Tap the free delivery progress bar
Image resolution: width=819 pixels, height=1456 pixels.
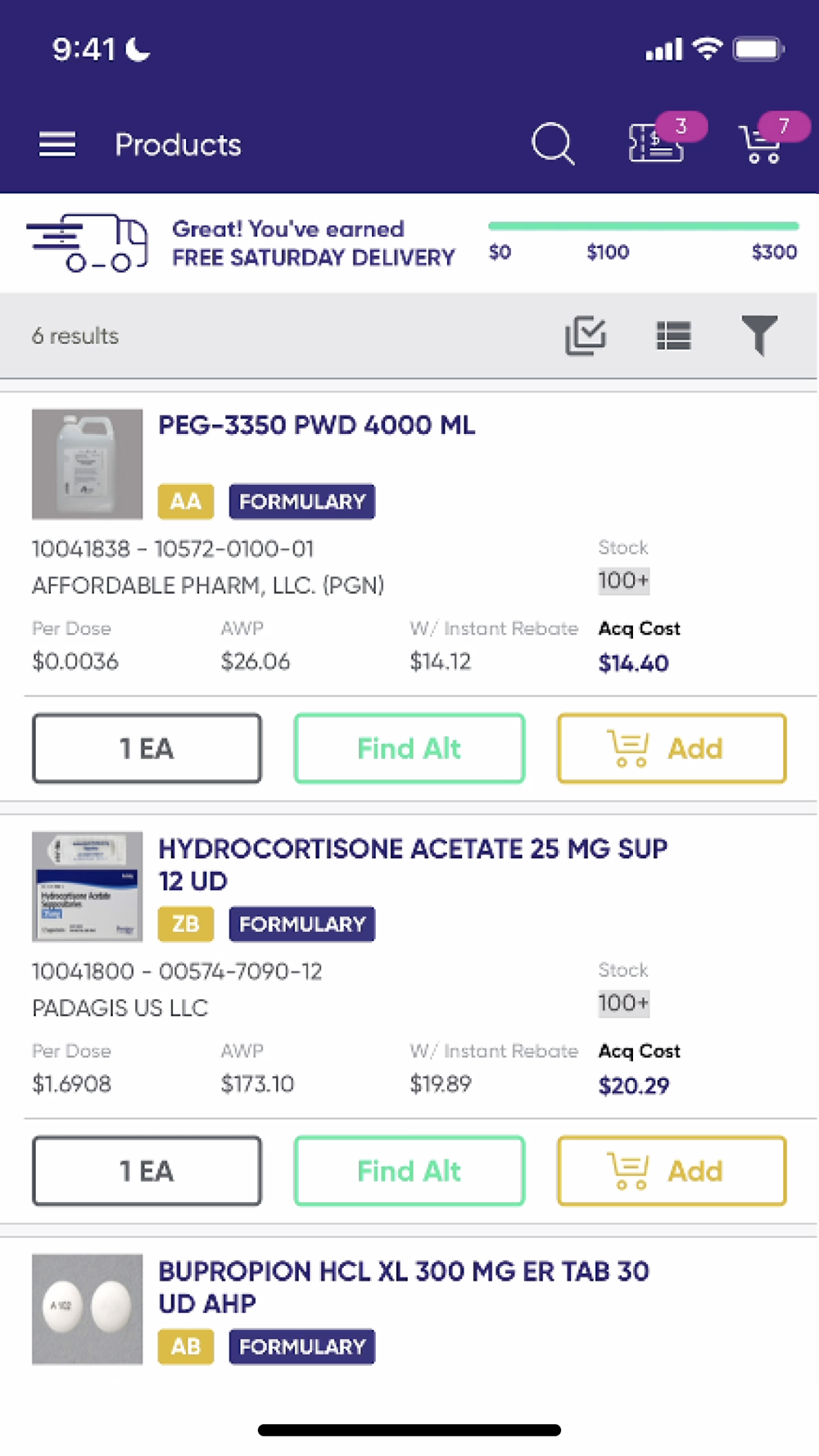tap(643, 226)
